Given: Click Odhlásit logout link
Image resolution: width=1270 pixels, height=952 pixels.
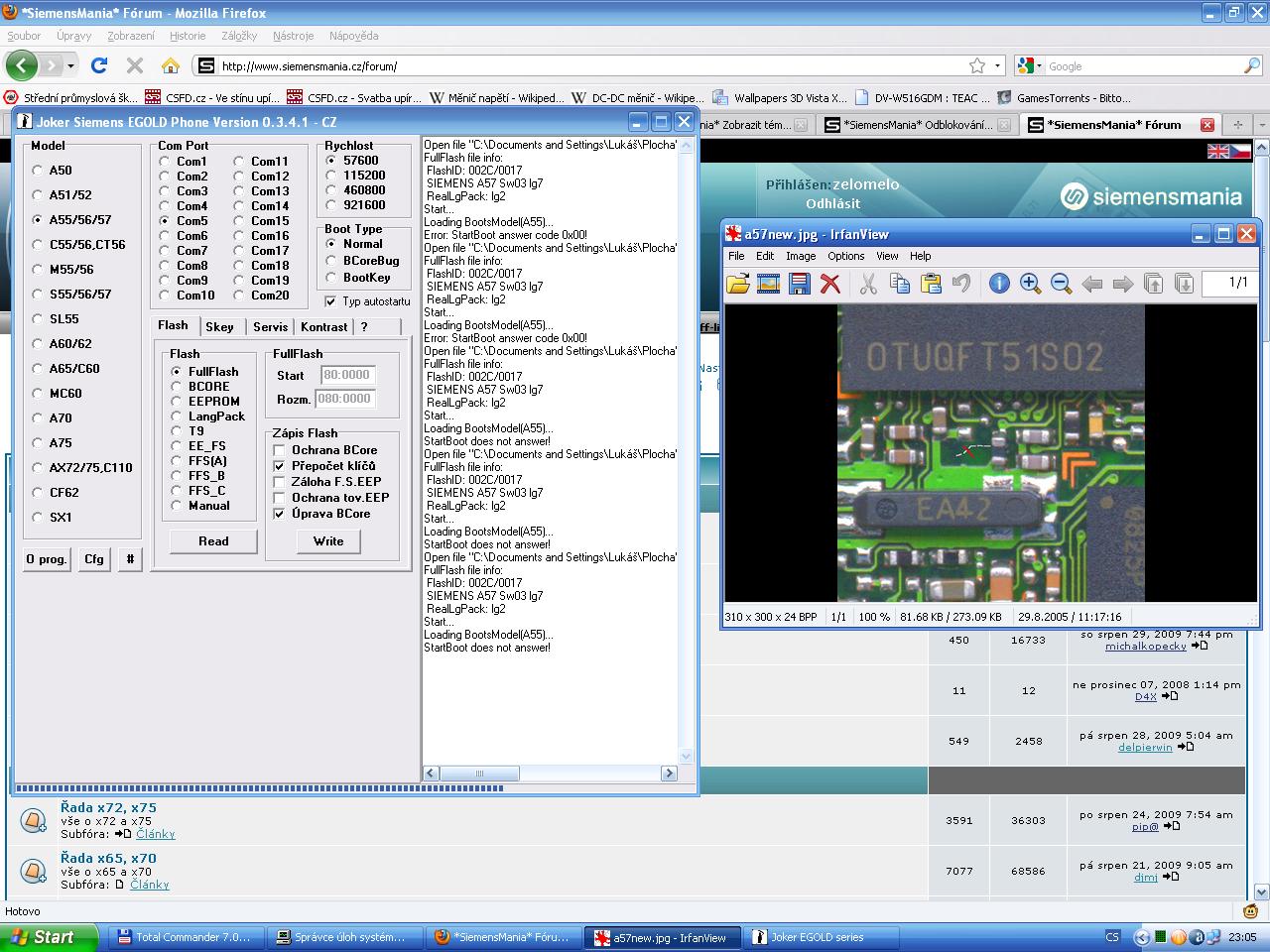Looking at the screenshot, I should [x=833, y=203].
